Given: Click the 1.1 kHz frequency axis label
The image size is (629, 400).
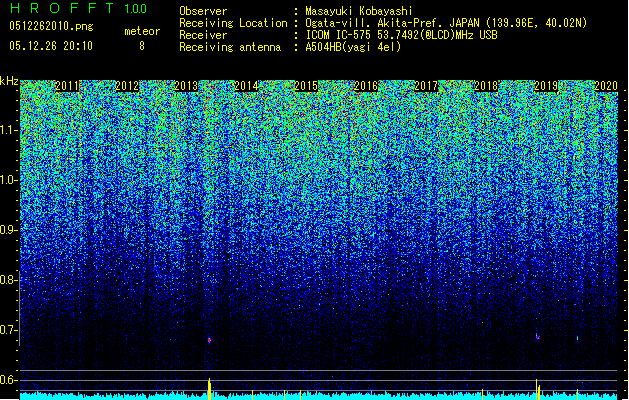Looking at the screenshot, I should pyautogui.click(x=9, y=130).
